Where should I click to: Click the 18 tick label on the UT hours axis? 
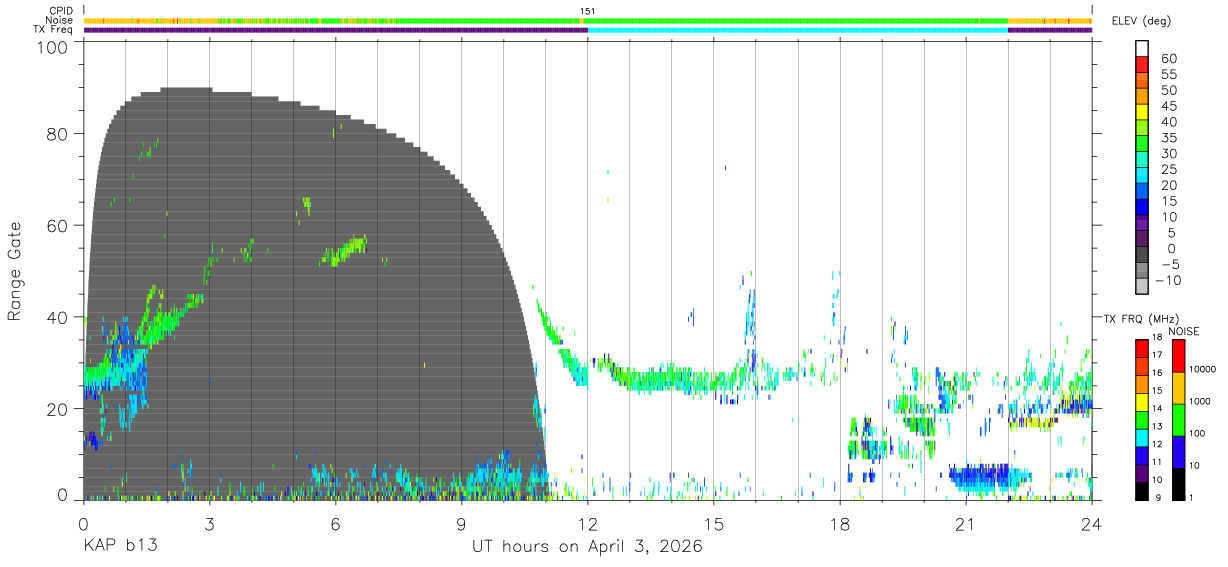pyautogui.click(x=839, y=524)
